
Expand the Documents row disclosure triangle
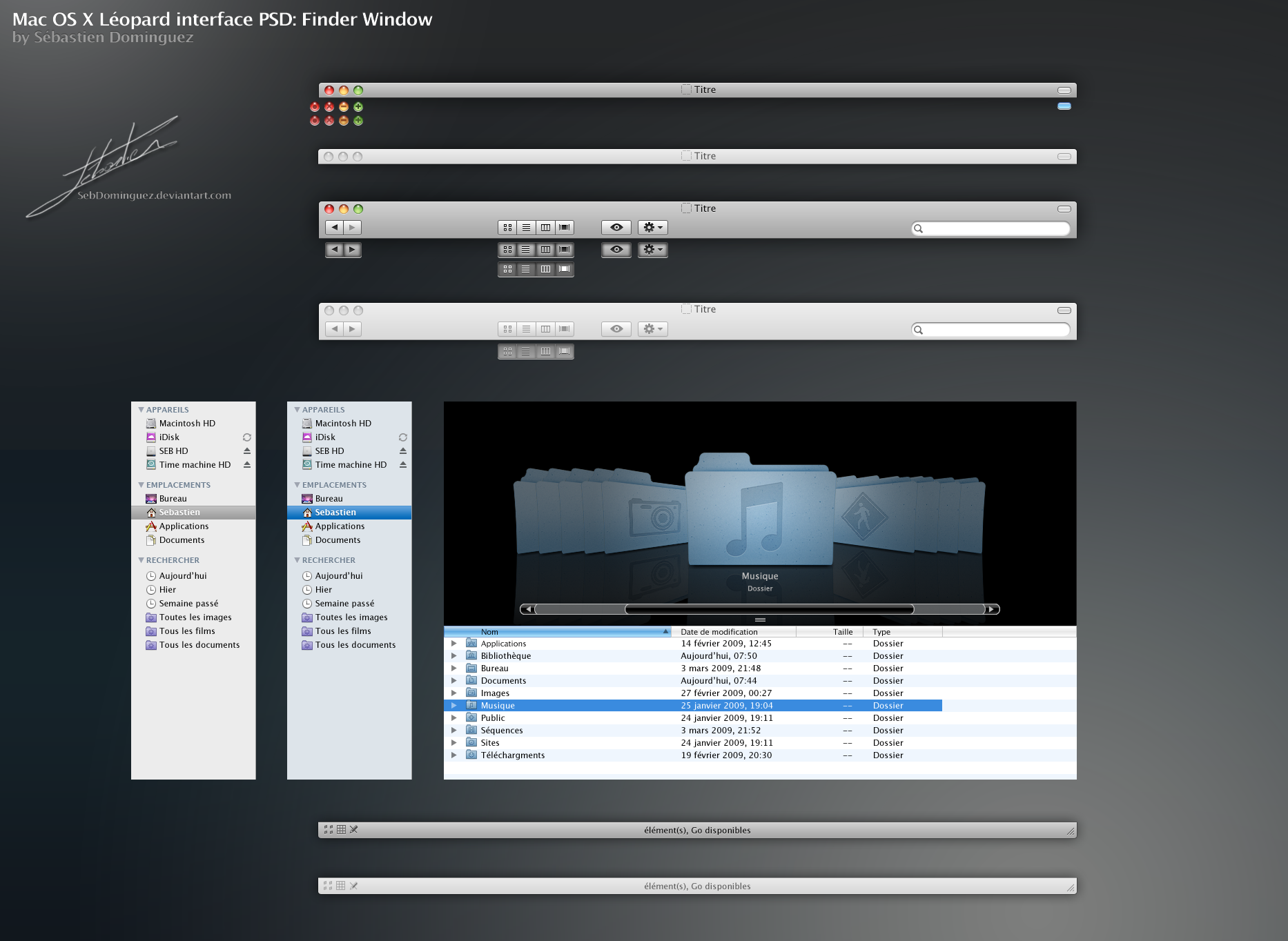(x=453, y=681)
